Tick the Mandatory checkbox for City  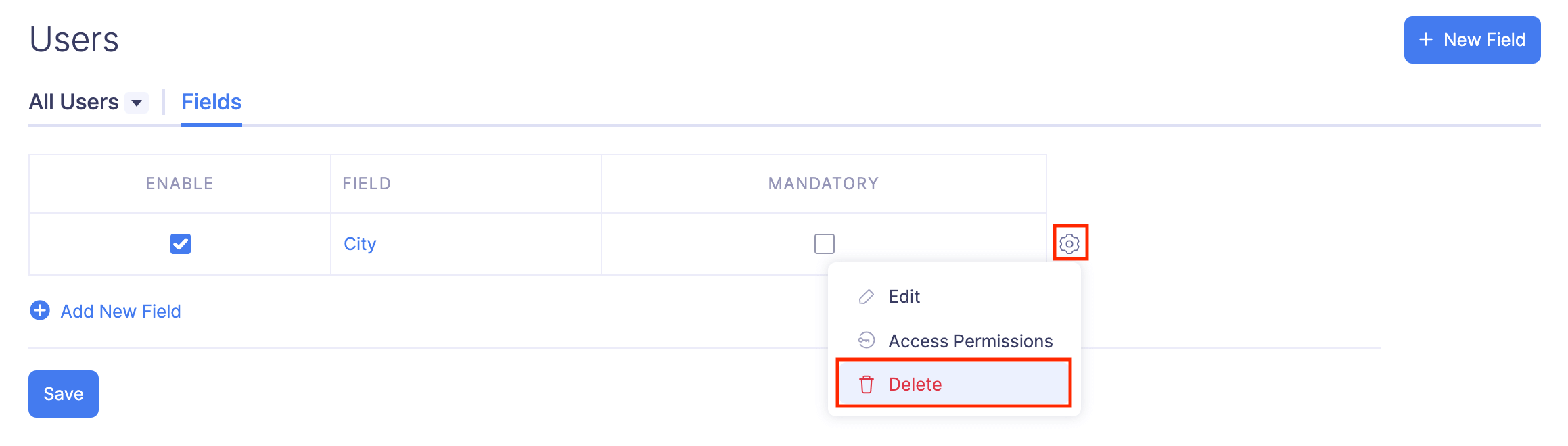click(x=824, y=243)
